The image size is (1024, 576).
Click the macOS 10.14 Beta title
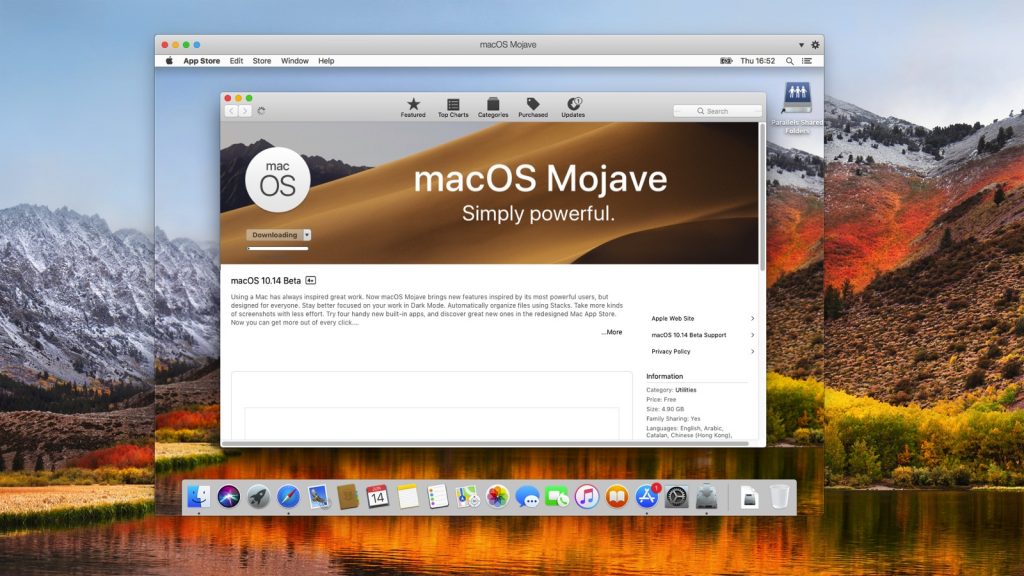(266, 281)
